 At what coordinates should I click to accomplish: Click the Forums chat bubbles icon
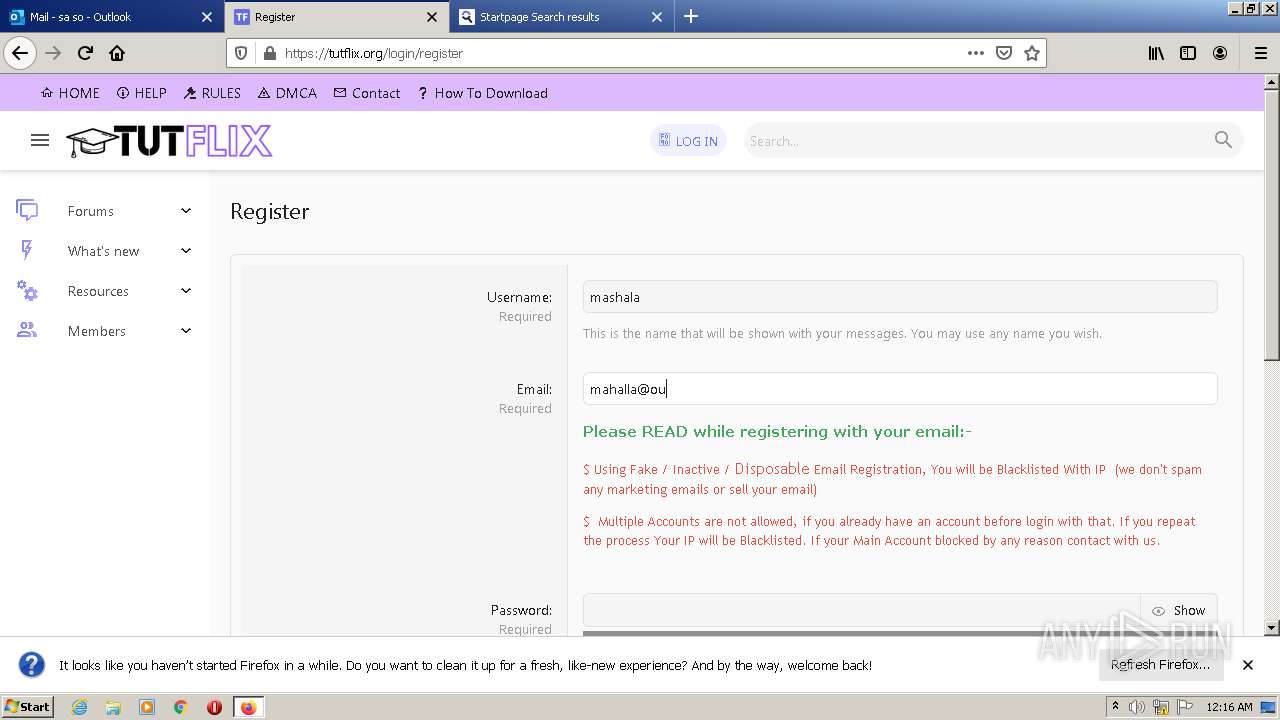[27, 210]
